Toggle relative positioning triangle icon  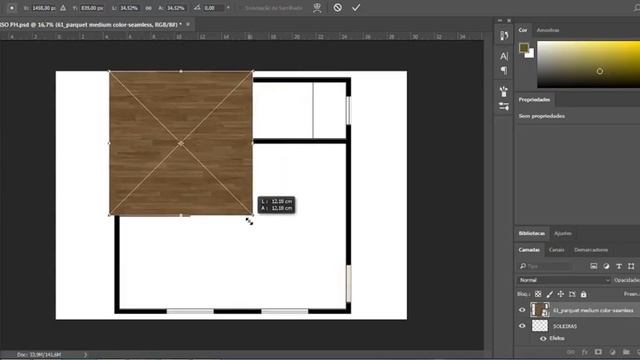[63, 8]
